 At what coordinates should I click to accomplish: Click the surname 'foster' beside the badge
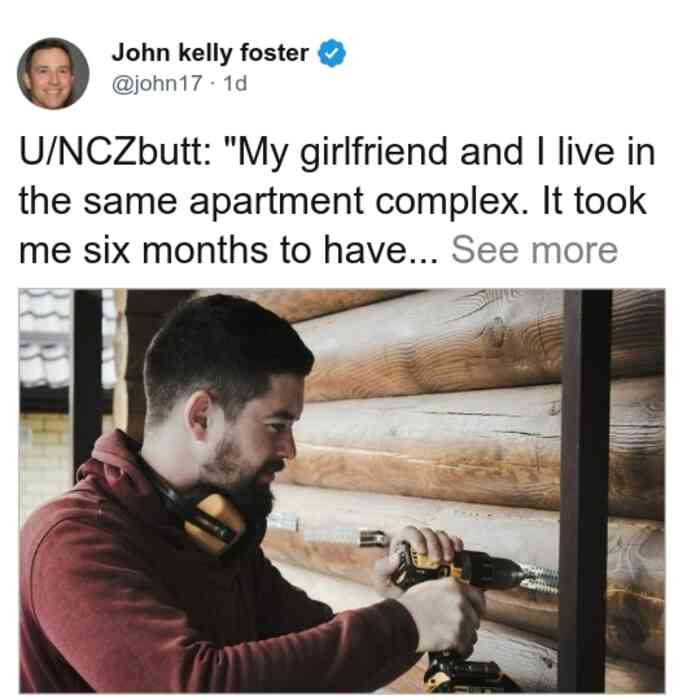coord(274,53)
